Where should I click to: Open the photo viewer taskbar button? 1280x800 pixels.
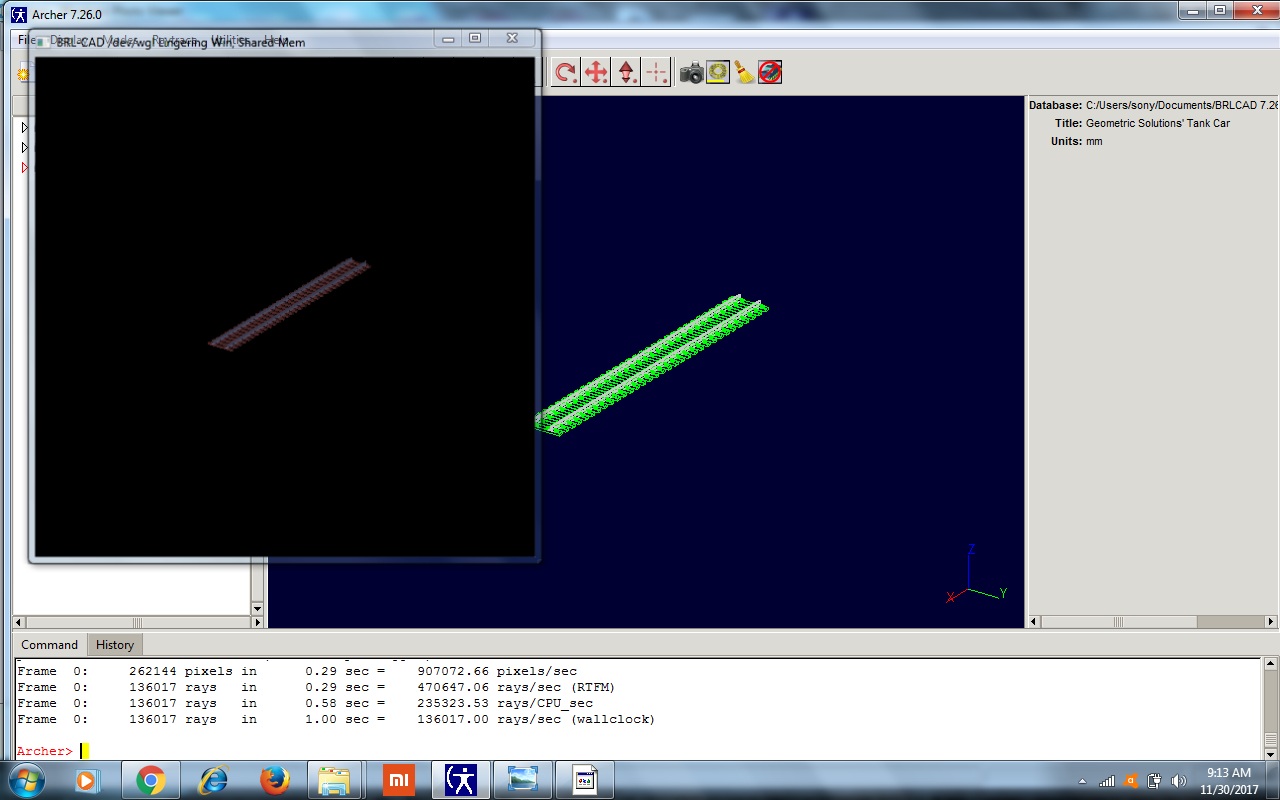522,780
